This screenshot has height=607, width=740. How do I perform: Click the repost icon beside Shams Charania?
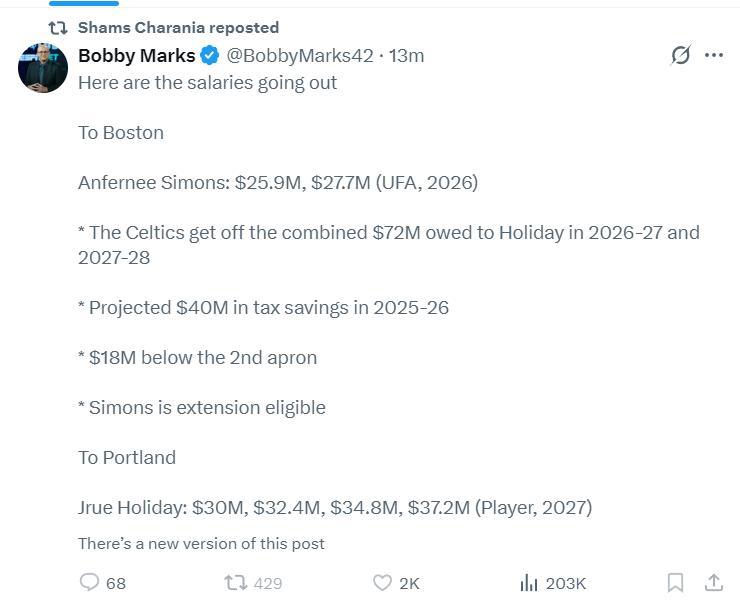point(58,28)
